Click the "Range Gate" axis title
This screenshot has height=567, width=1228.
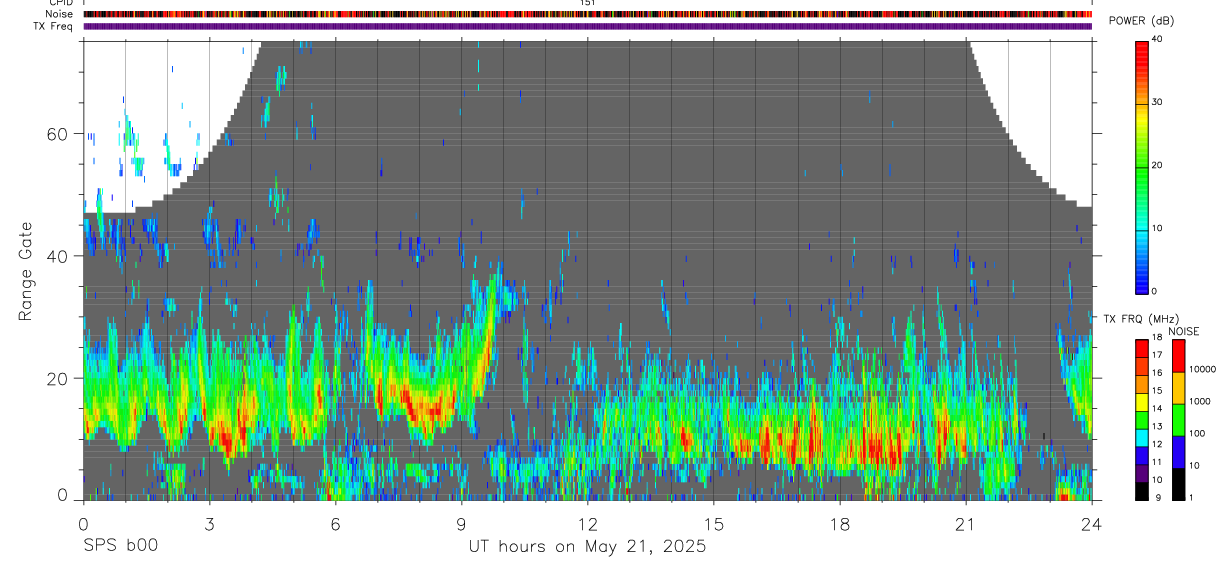[25, 270]
